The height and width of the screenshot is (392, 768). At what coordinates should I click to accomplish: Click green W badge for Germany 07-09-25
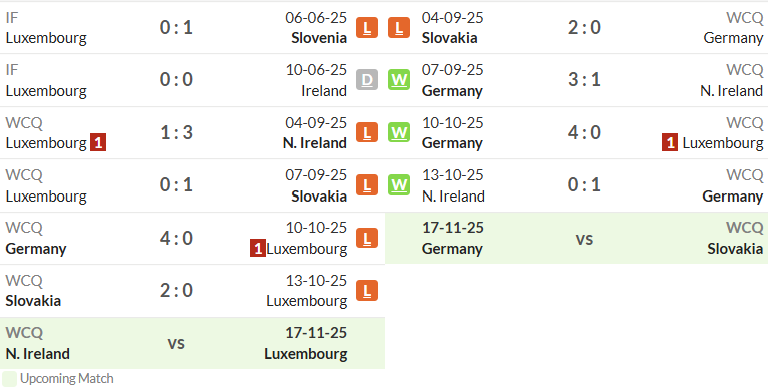tap(399, 80)
